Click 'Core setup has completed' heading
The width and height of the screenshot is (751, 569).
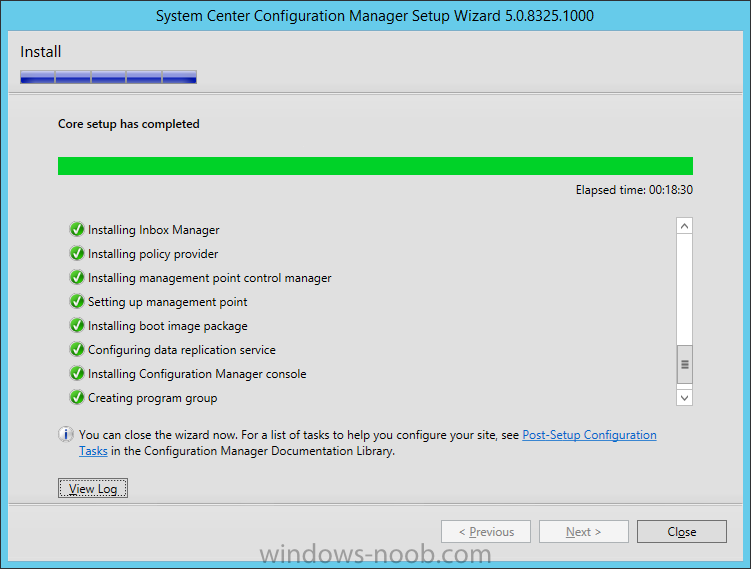tap(129, 124)
